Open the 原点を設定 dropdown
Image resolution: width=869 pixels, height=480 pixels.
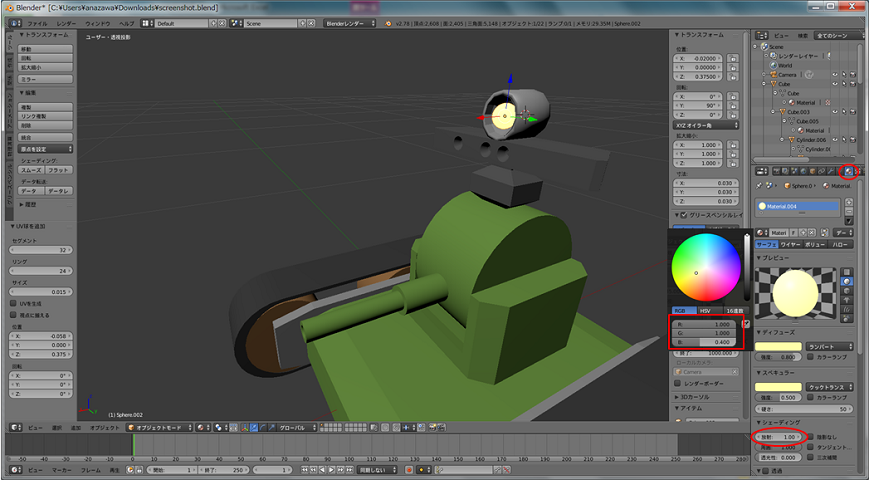pos(45,148)
